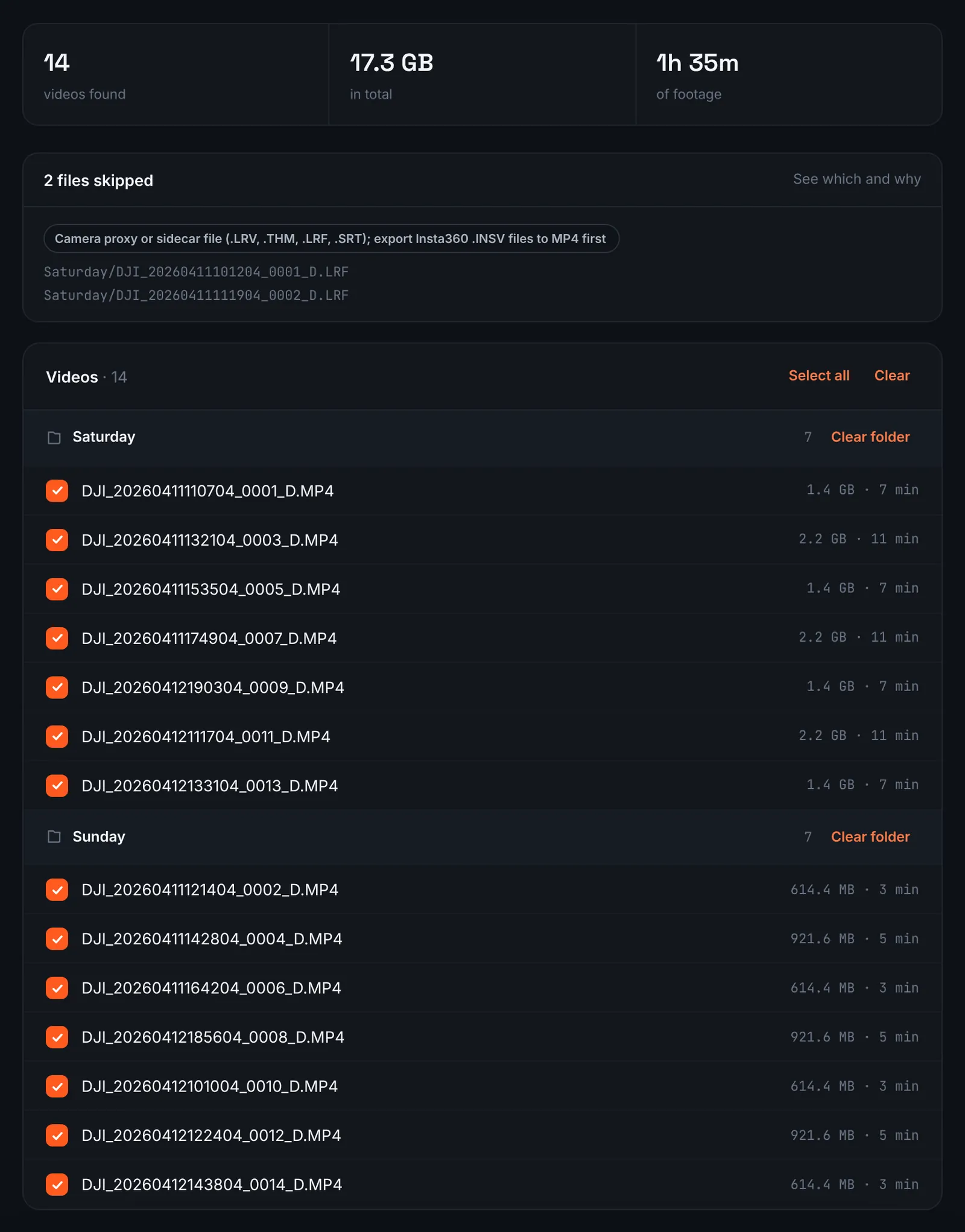Uncheck DJI_20260412185604_0008_D.MP4

(x=57, y=1037)
